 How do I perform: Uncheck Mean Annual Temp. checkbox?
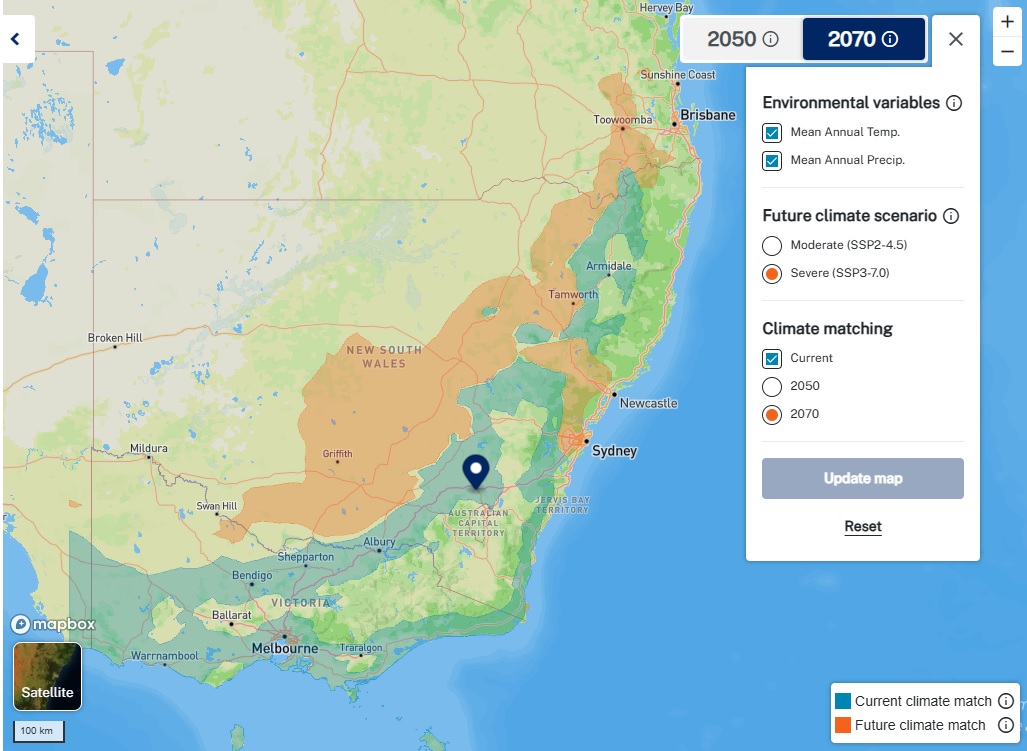tap(772, 132)
